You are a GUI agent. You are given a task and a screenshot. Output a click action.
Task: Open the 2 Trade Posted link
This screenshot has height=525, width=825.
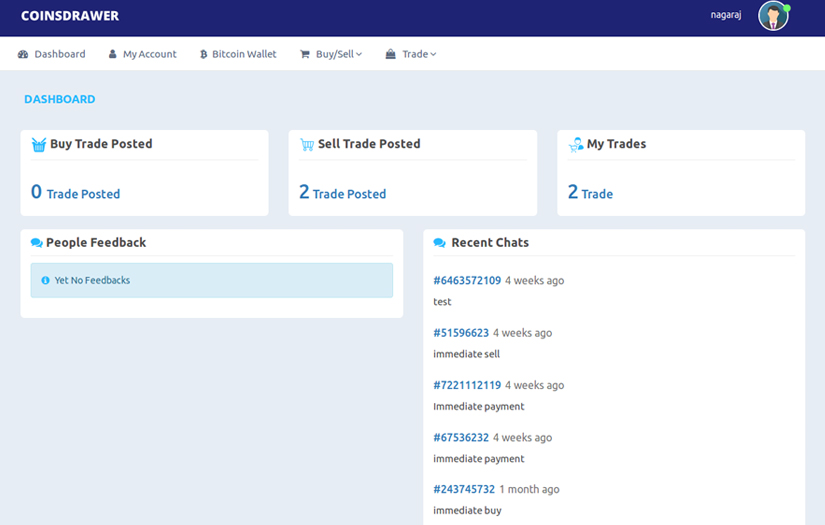tap(343, 193)
